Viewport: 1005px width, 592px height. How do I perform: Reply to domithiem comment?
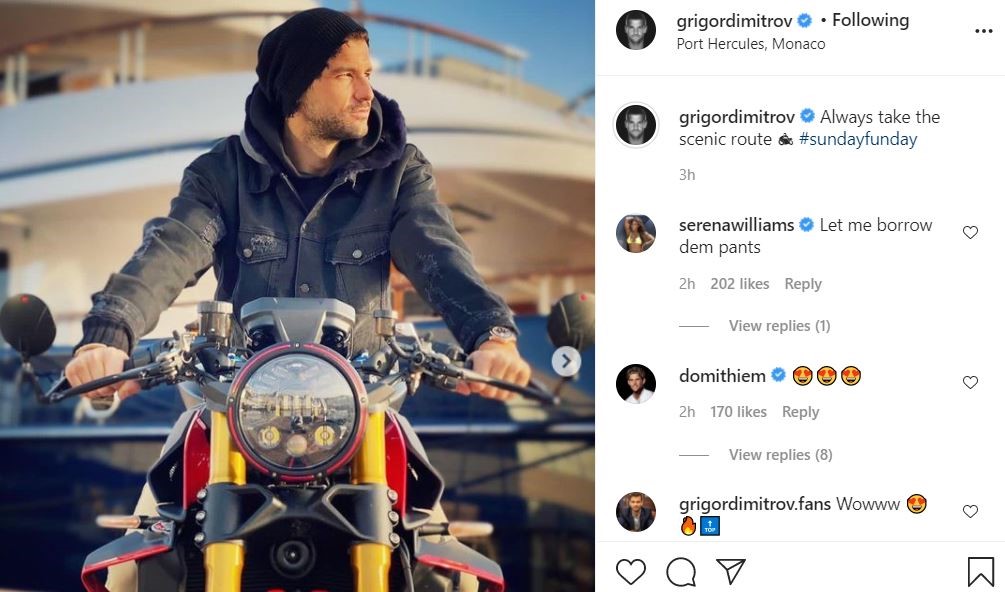click(800, 412)
